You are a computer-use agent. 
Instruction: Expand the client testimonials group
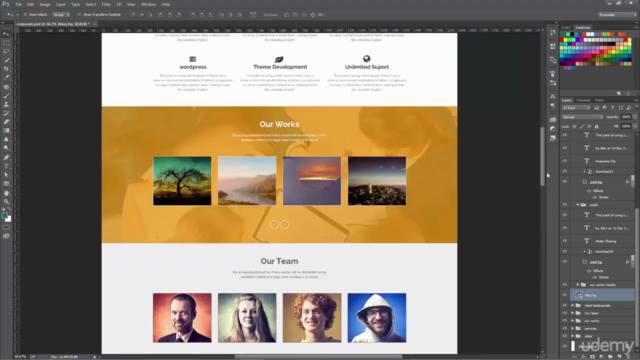point(572,305)
